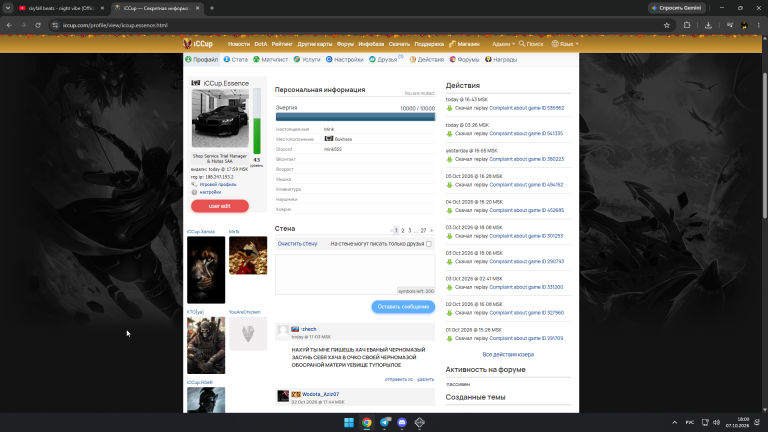Open the Награды tab
This screenshot has height=432, width=768.
[501, 59]
